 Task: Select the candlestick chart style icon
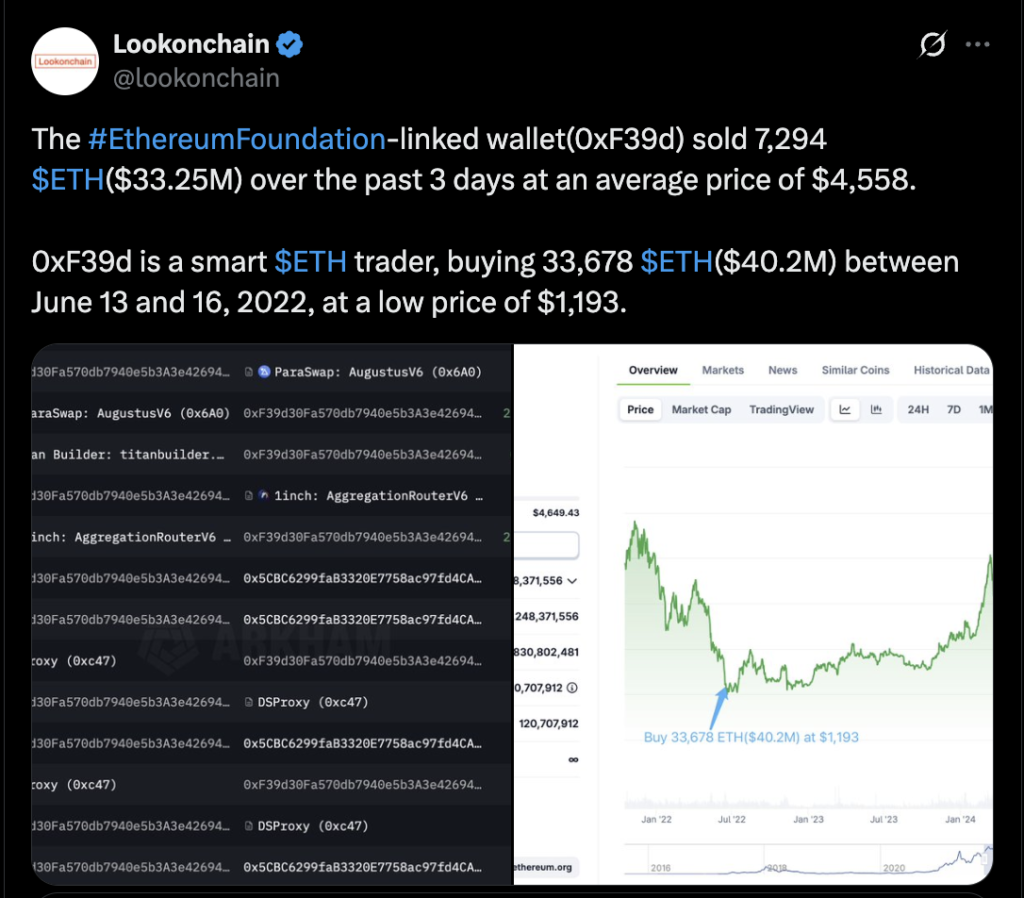(877, 409)
